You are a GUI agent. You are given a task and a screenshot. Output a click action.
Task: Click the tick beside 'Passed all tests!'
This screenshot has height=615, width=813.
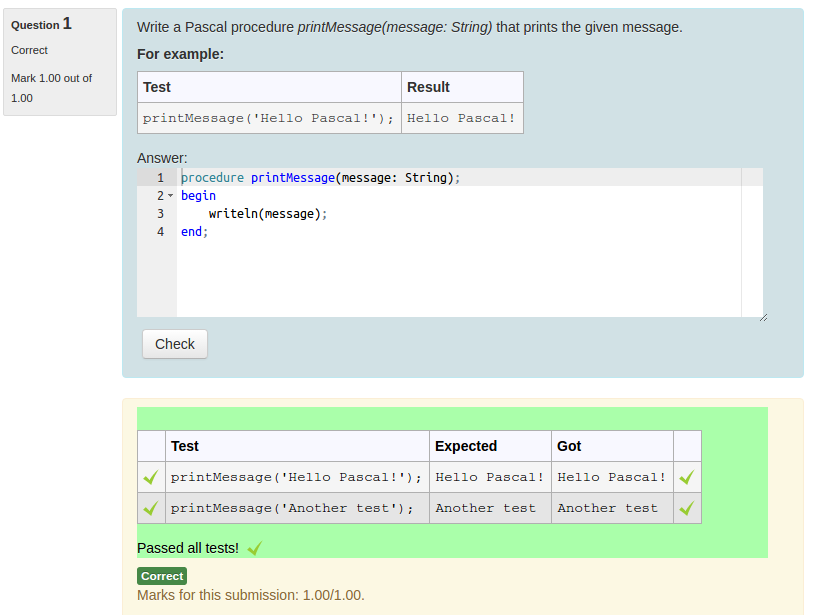point(254,548)
